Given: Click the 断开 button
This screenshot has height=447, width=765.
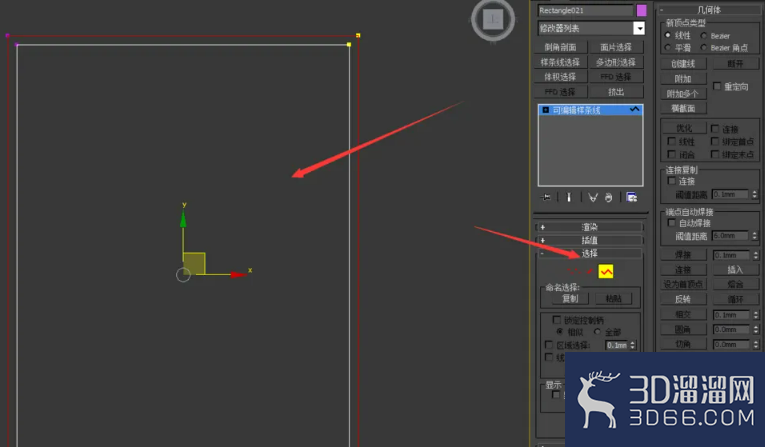Looking at the screenshot, I should click(735, 63).
